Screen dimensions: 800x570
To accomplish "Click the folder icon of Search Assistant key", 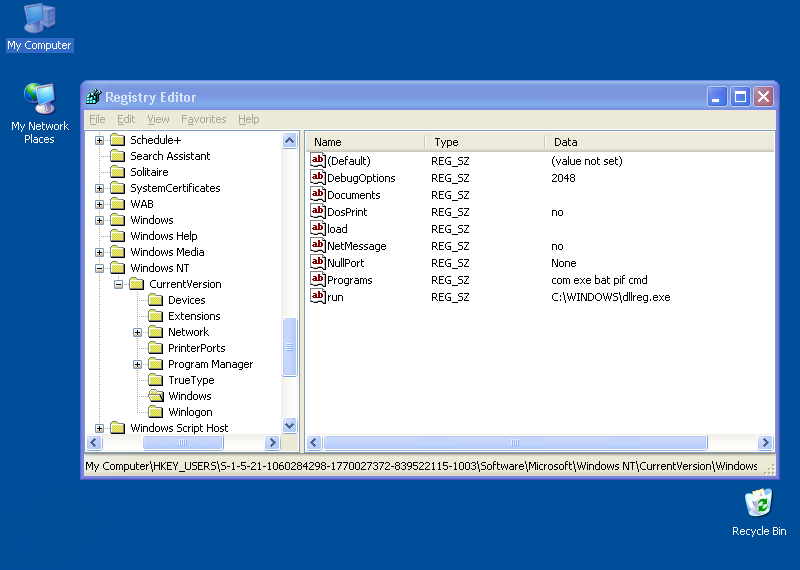I will [x=118, y=156].
